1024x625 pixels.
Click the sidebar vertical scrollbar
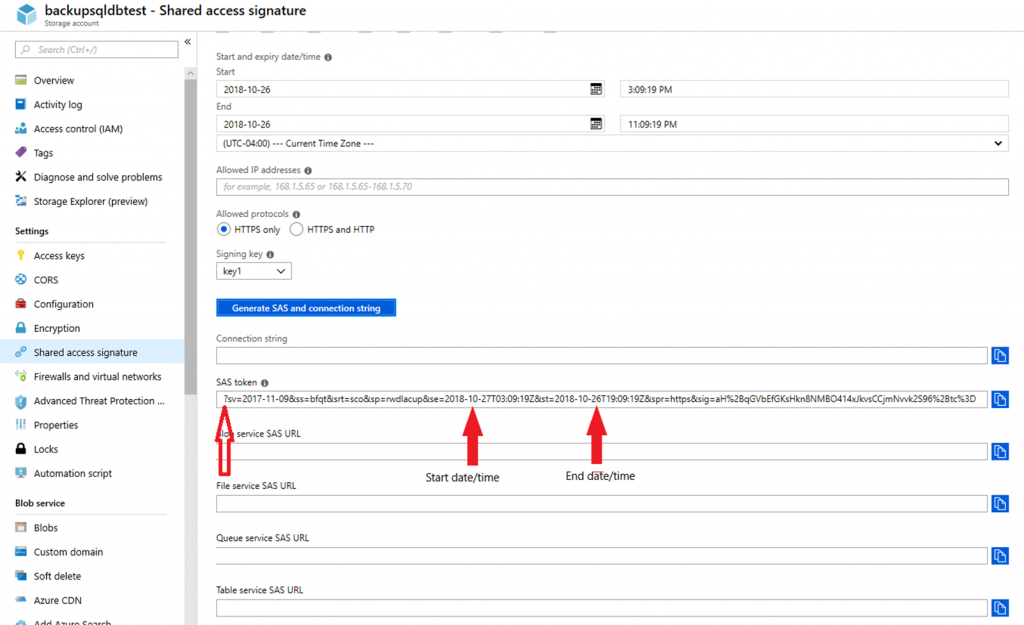191,236
